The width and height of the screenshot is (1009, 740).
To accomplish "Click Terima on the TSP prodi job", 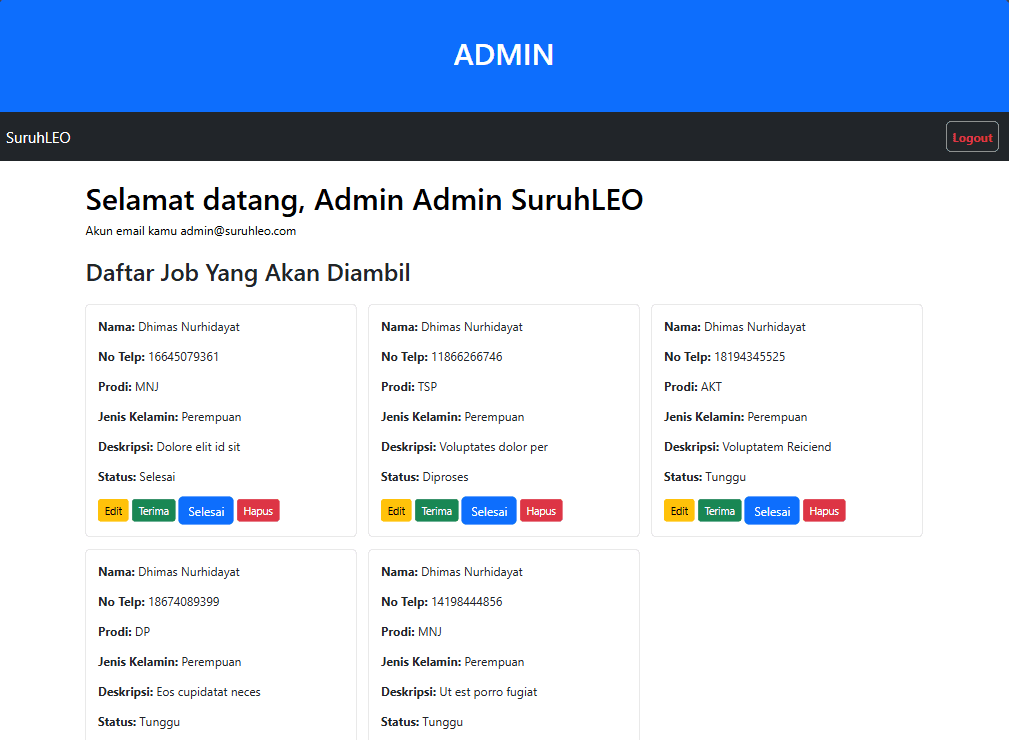I will point(437,511).
